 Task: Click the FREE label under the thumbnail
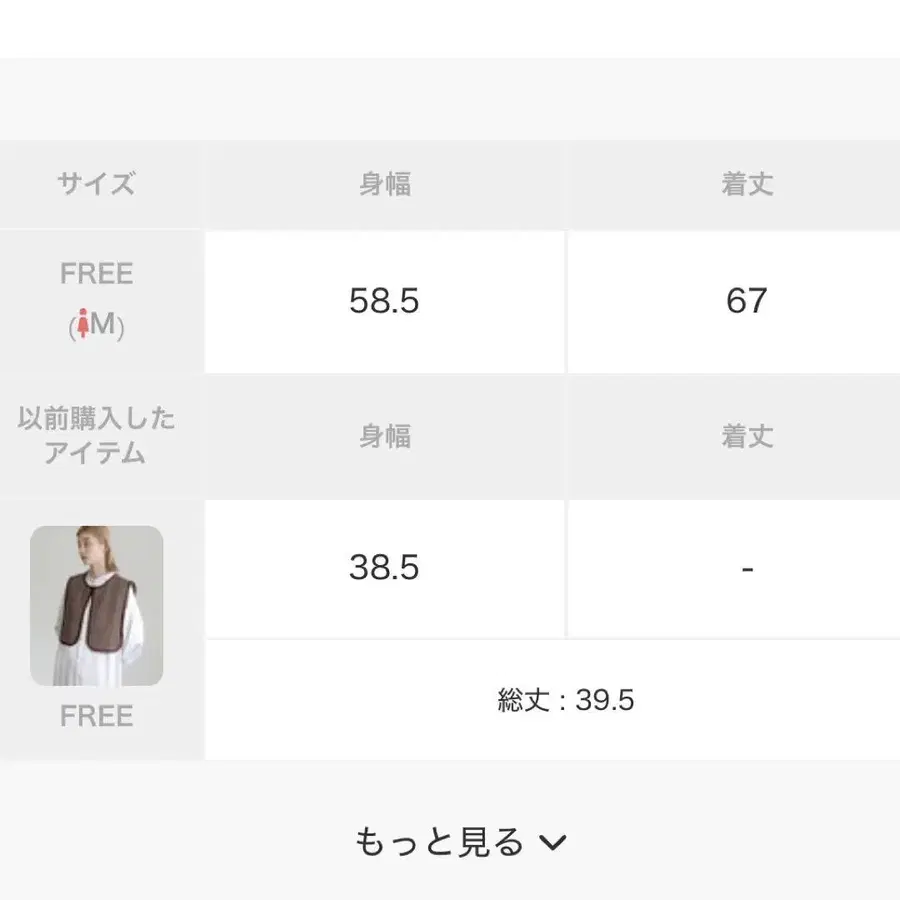coord(96,716)
